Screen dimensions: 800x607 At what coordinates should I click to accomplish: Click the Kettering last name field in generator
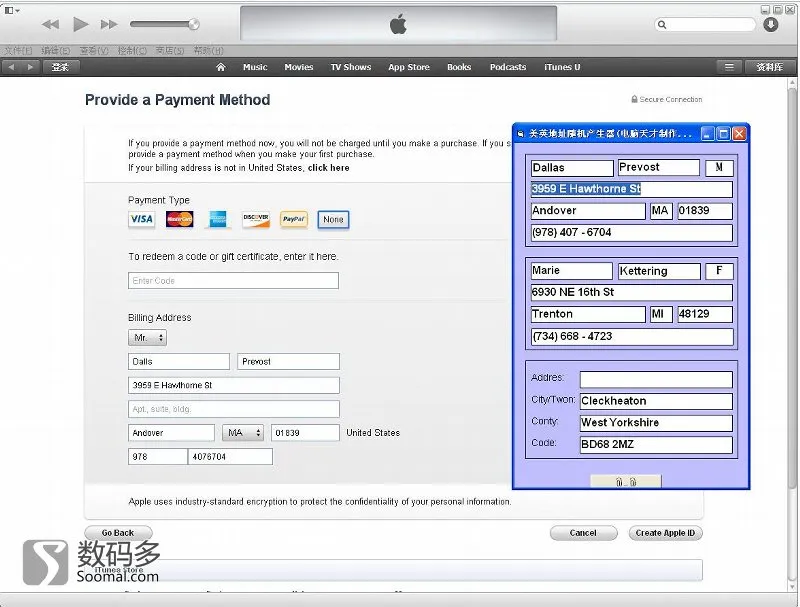pos(659,271)
